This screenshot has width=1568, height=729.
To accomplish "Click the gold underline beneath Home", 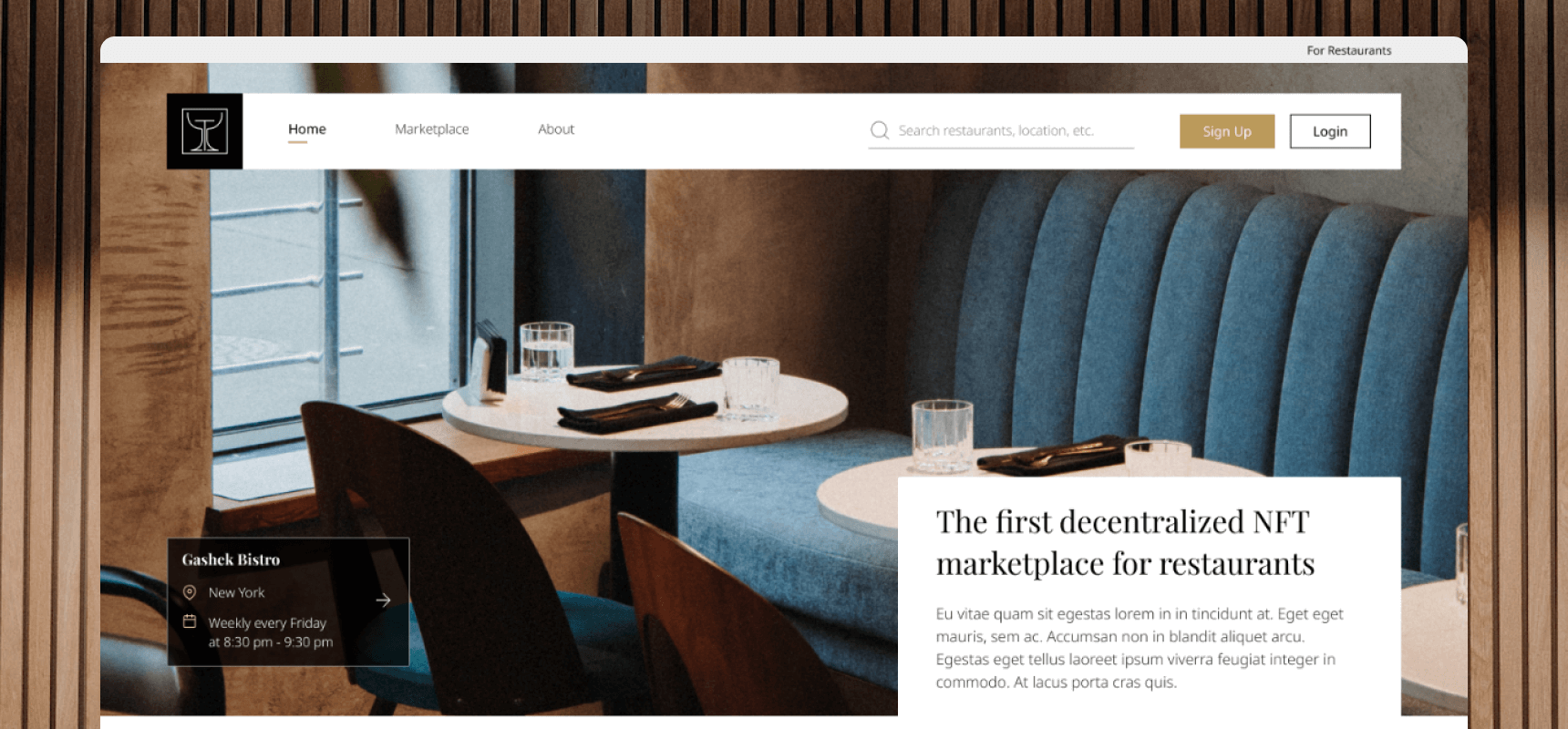I will pyautogui.click(x=297, y=142).
